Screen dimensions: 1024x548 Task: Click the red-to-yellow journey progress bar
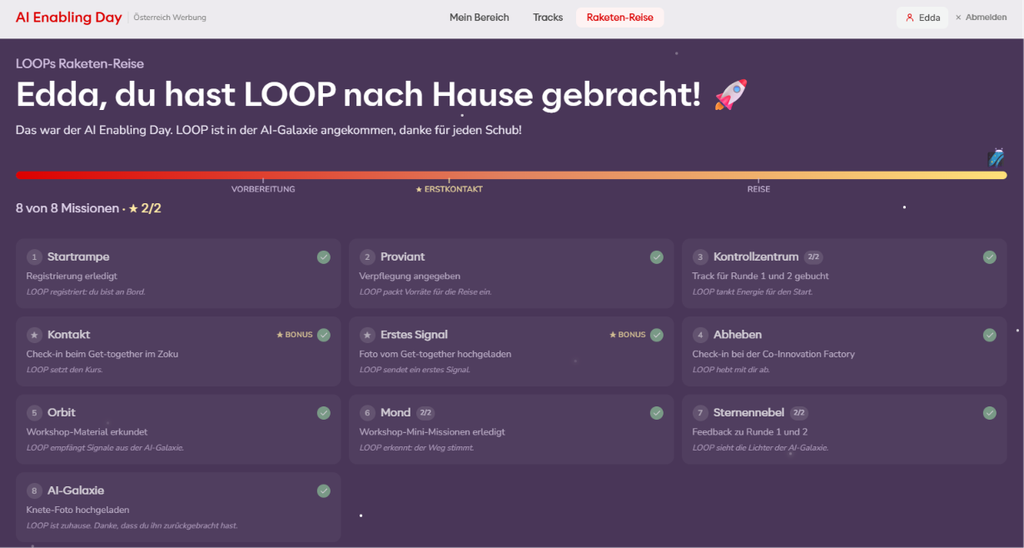[x=511, y=175]
